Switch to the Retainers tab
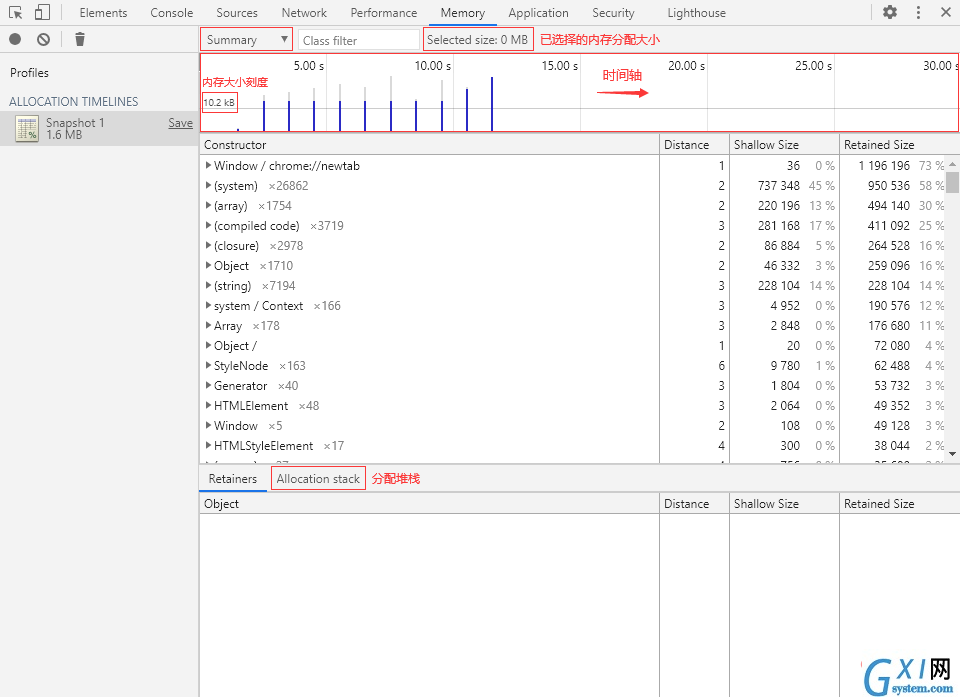The height and width of the screenshot is (697, 960). pyautogui.click(x=233, y=479)
